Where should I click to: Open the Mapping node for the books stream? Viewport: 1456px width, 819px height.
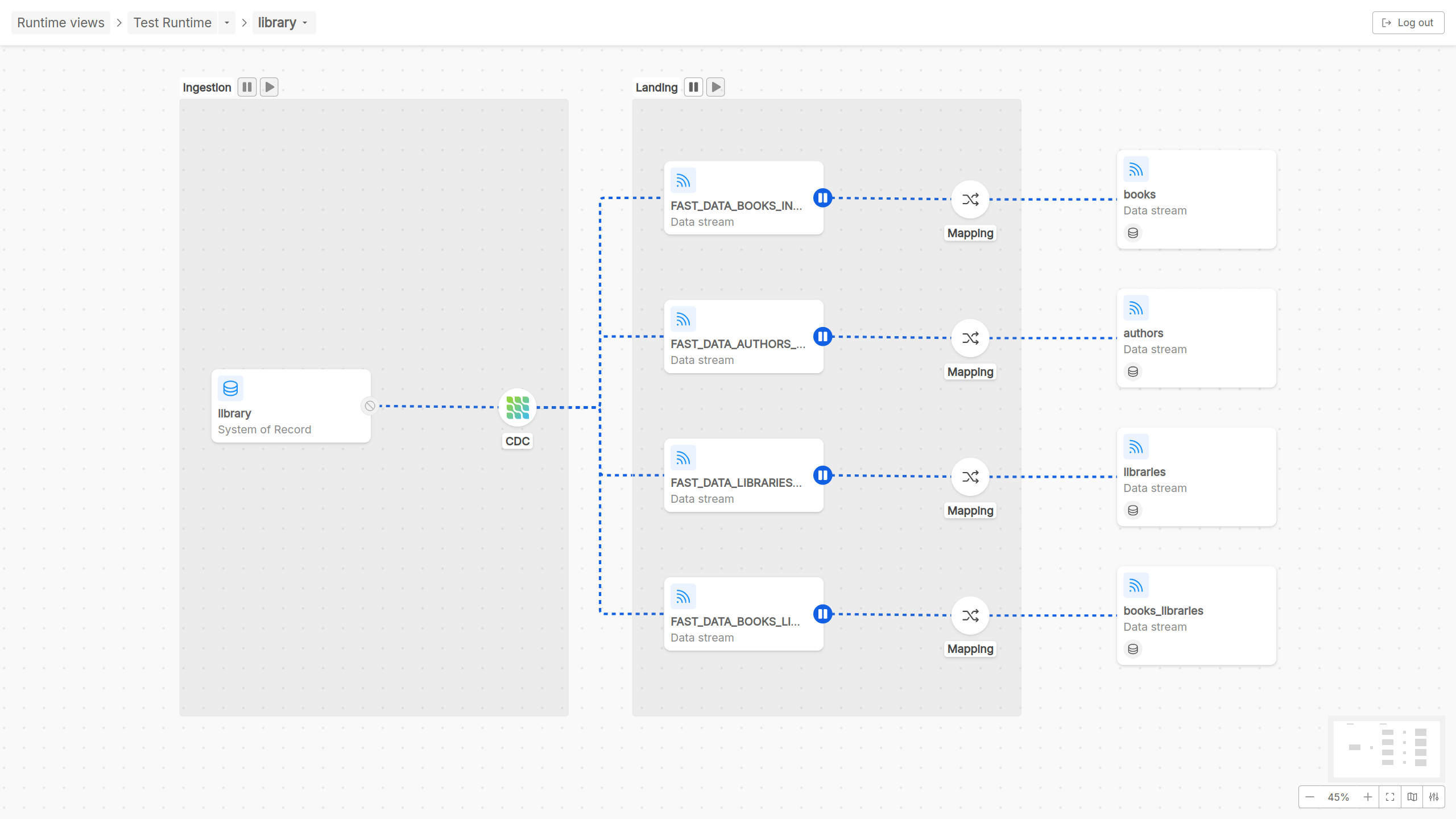coord(969,199)
